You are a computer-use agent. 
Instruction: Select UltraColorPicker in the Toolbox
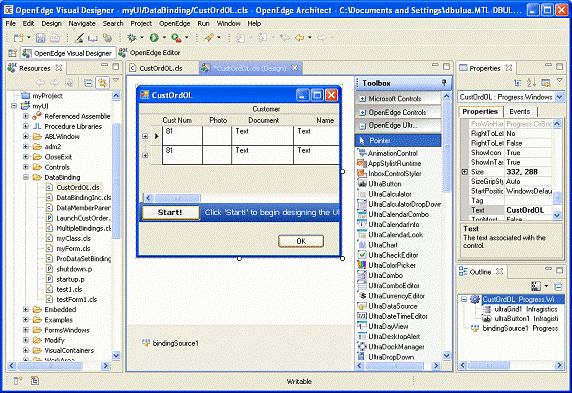click(391, 265)
